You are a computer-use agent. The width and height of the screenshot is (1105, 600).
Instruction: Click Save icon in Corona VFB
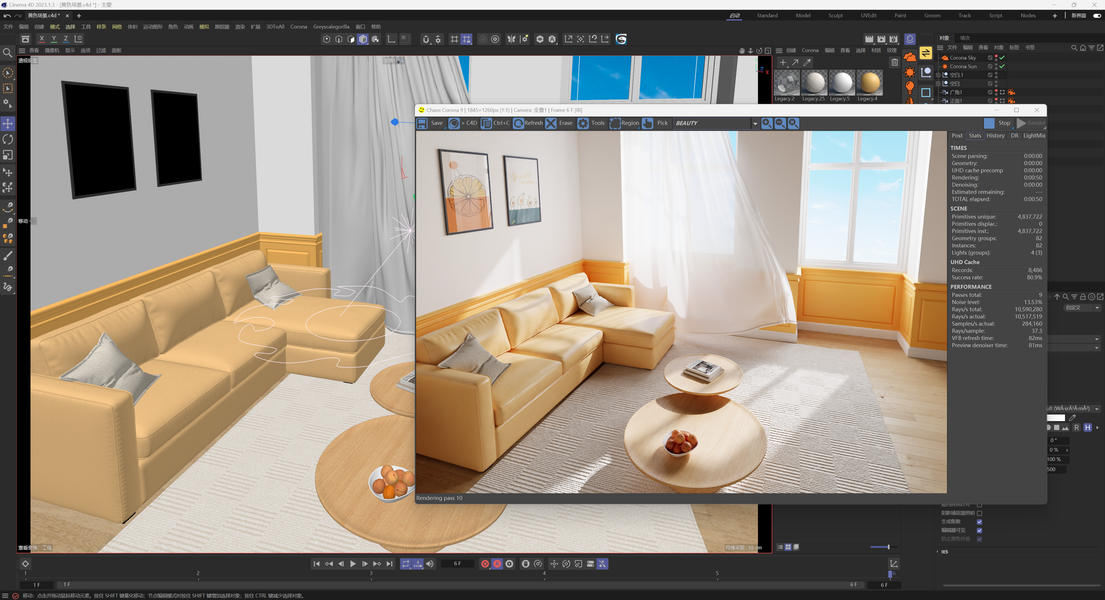[x=421, y=123]
